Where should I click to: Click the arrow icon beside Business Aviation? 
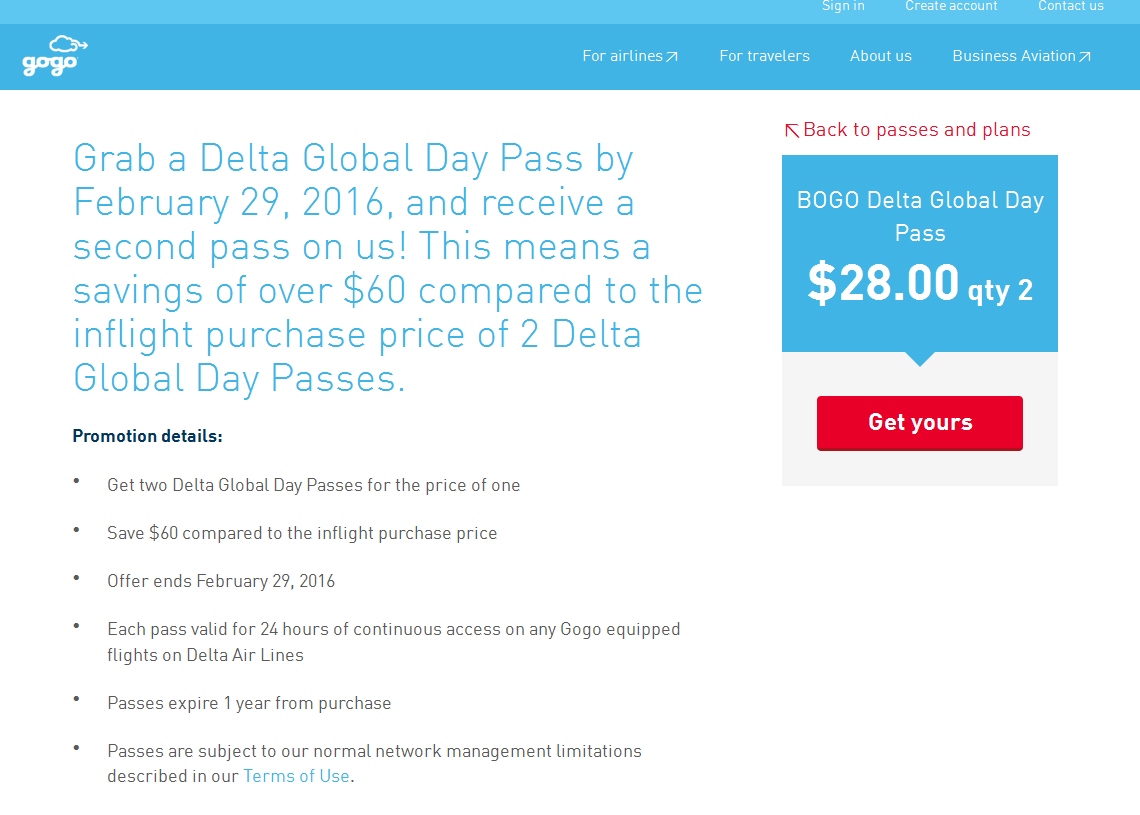coord(1085,57)
